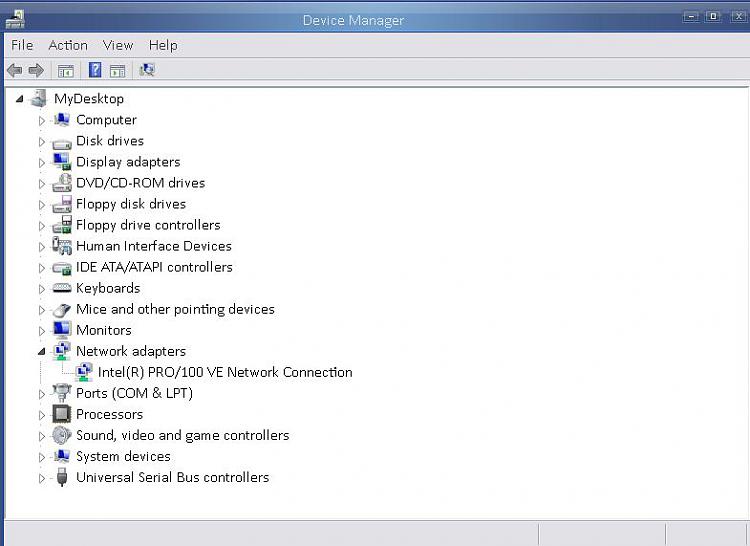Click the Universal Serial Bus controllers icon
This screenshot has width=750, height=546.
(x=62, y=477)
